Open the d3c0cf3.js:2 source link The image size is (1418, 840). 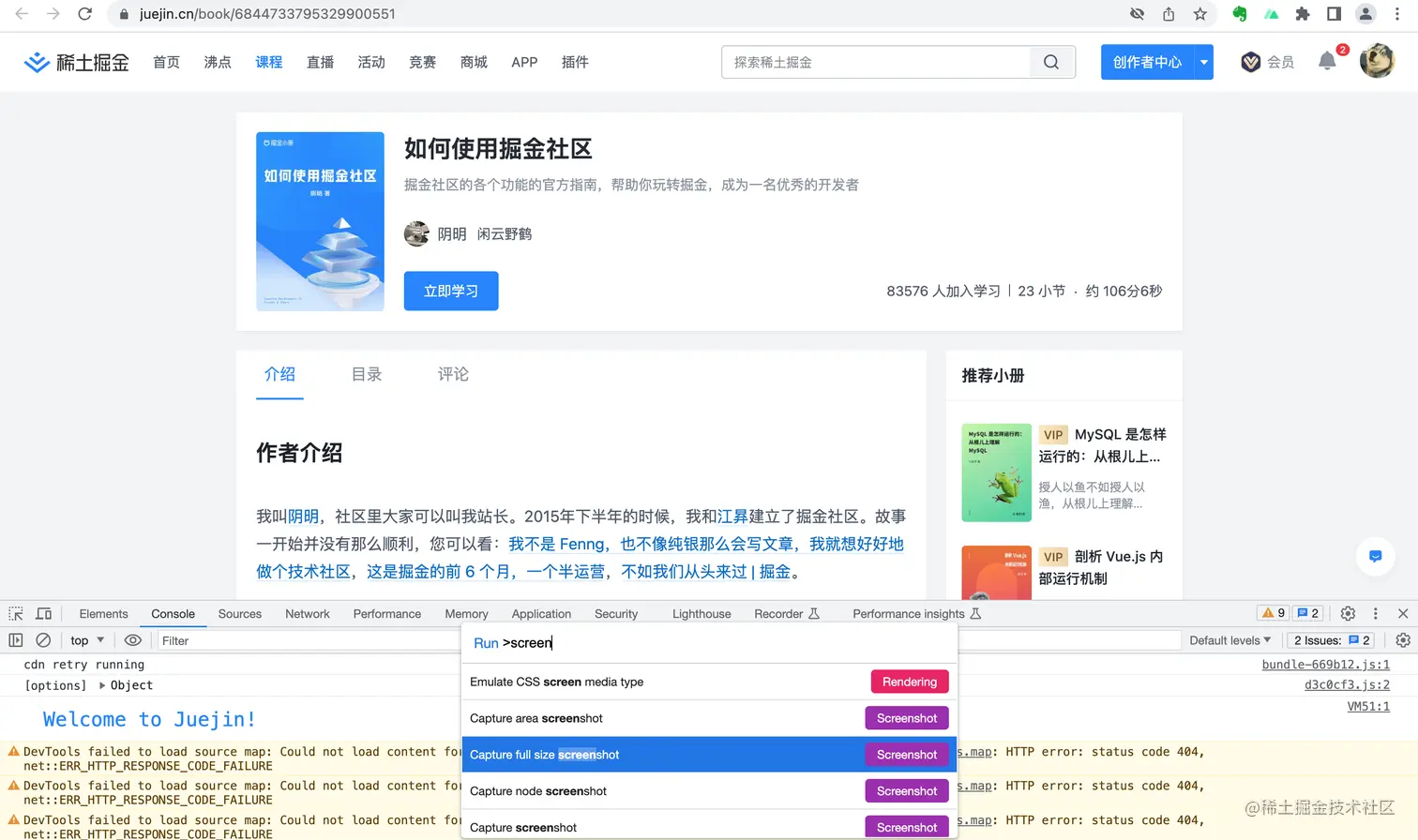click(1347, 685)
